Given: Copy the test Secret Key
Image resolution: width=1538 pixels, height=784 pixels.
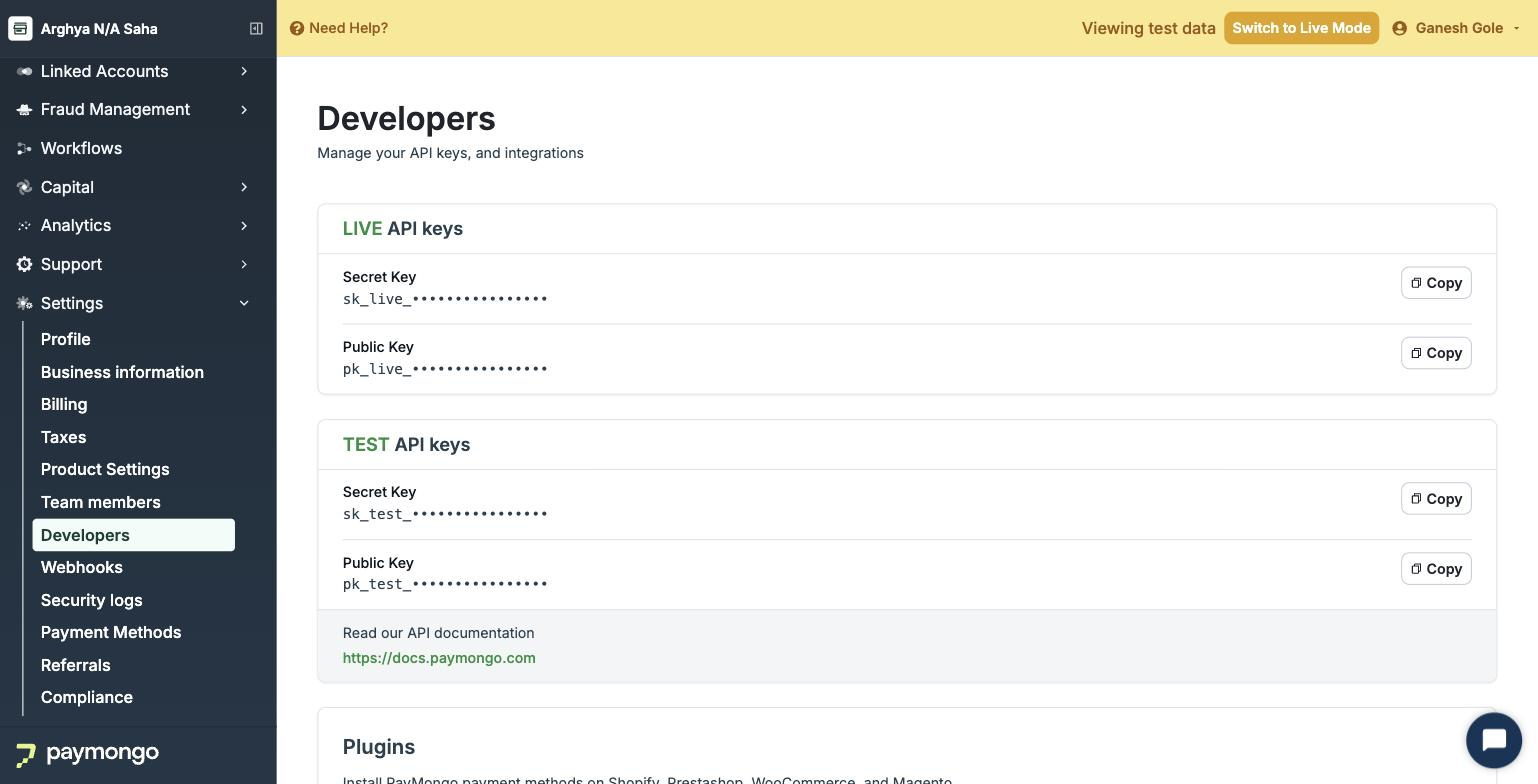Looking at the screenshot, I should (1436, 499).
